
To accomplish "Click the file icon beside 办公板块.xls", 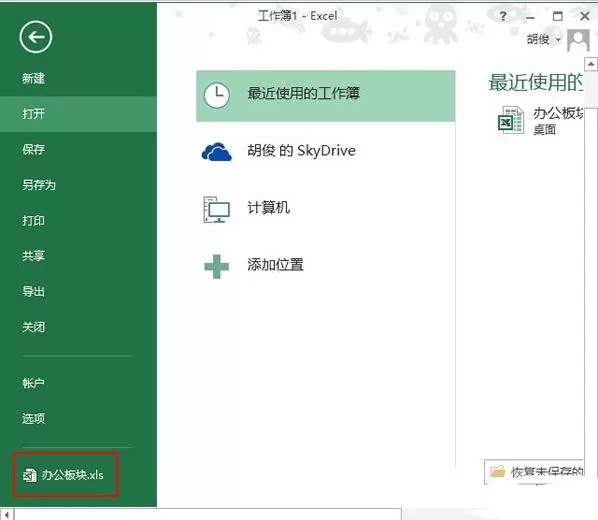I will pos(30,475).
